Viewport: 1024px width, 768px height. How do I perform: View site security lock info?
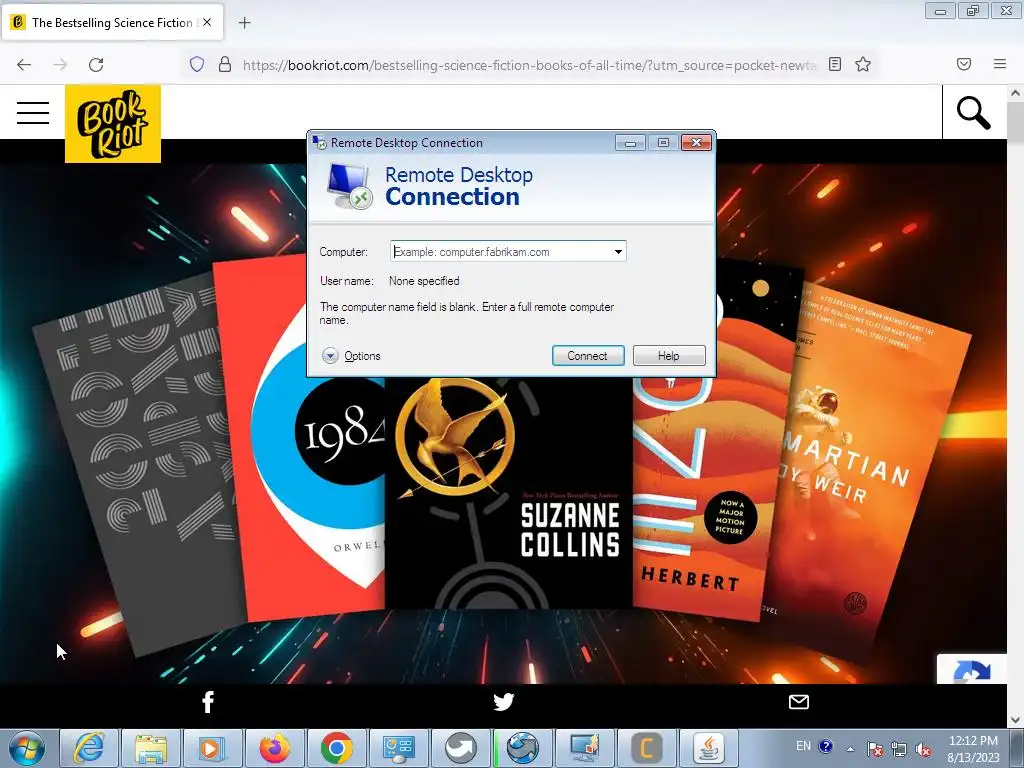tap(225, 64)
